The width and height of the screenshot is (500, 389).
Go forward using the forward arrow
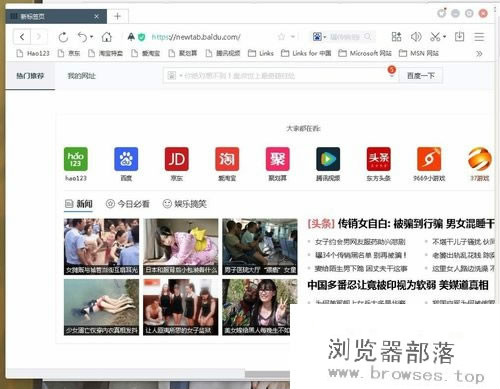(x=39, y=37)
